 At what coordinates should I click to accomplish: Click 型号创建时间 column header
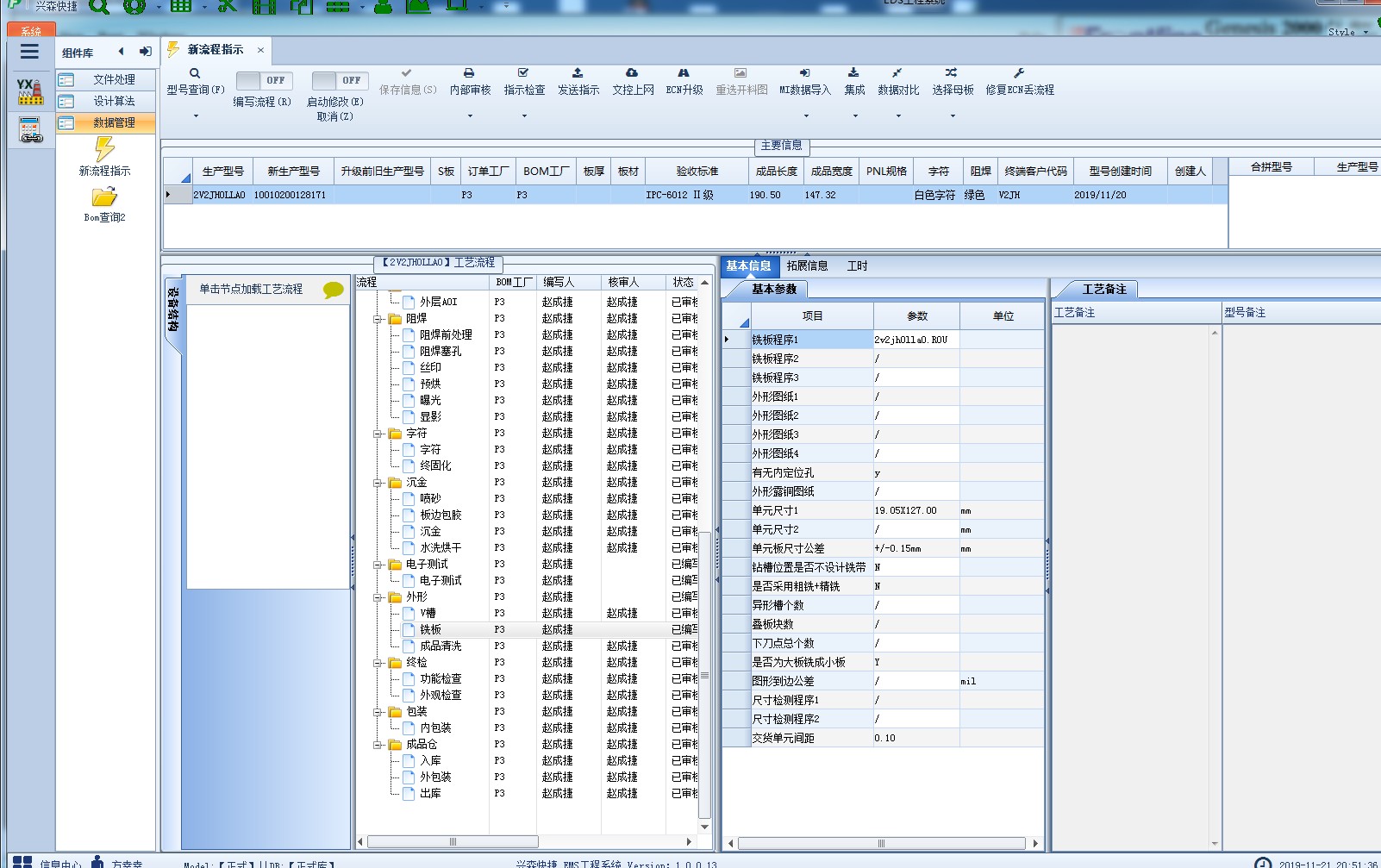1120,171
